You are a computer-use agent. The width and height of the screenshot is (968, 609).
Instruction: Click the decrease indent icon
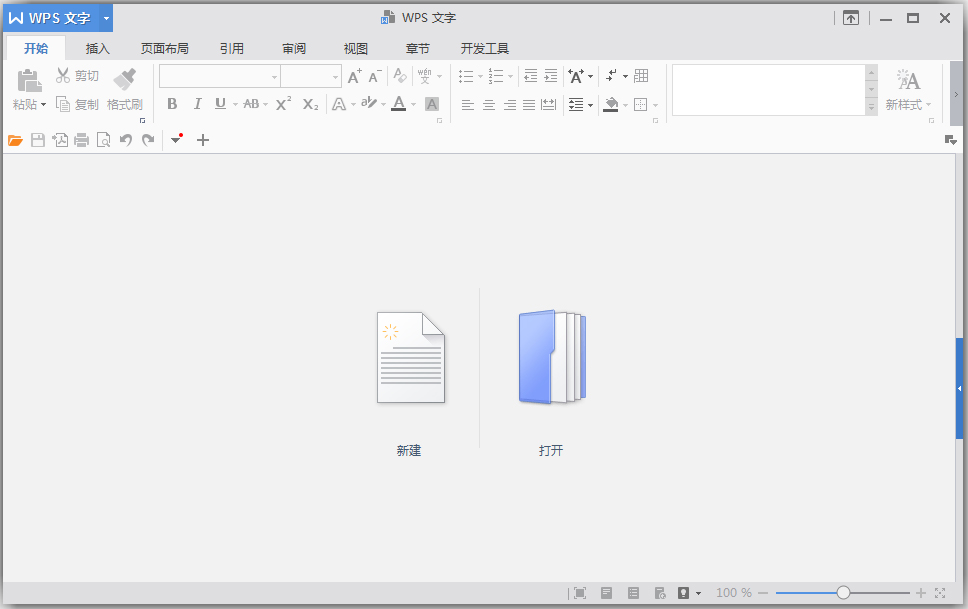(530, 75)
